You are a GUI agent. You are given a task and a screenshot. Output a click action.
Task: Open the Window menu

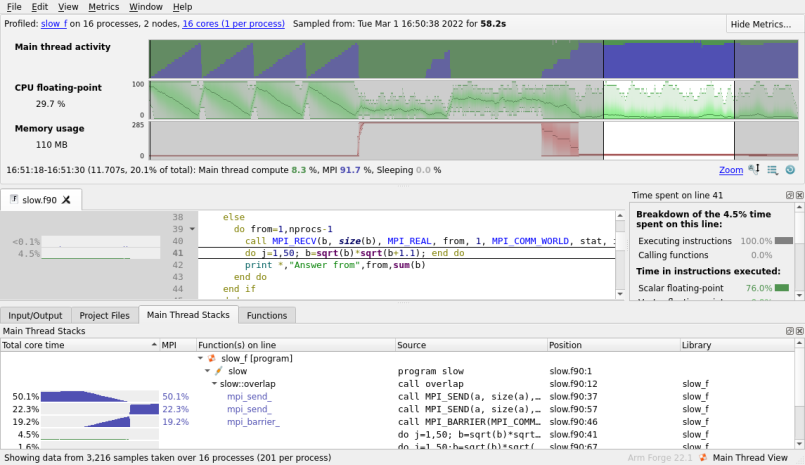click(146, 7)
